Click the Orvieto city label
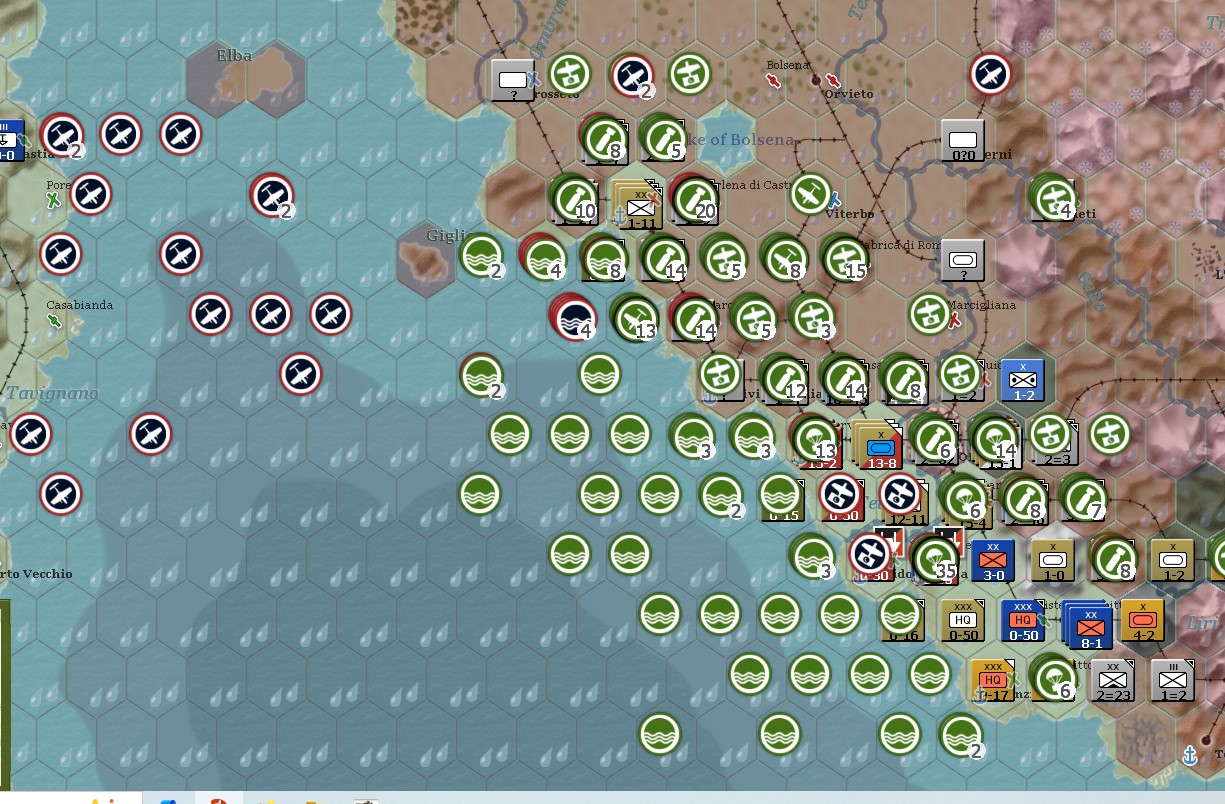The height and width of the screenshot is (804, 1225). [x=847, y=94]
